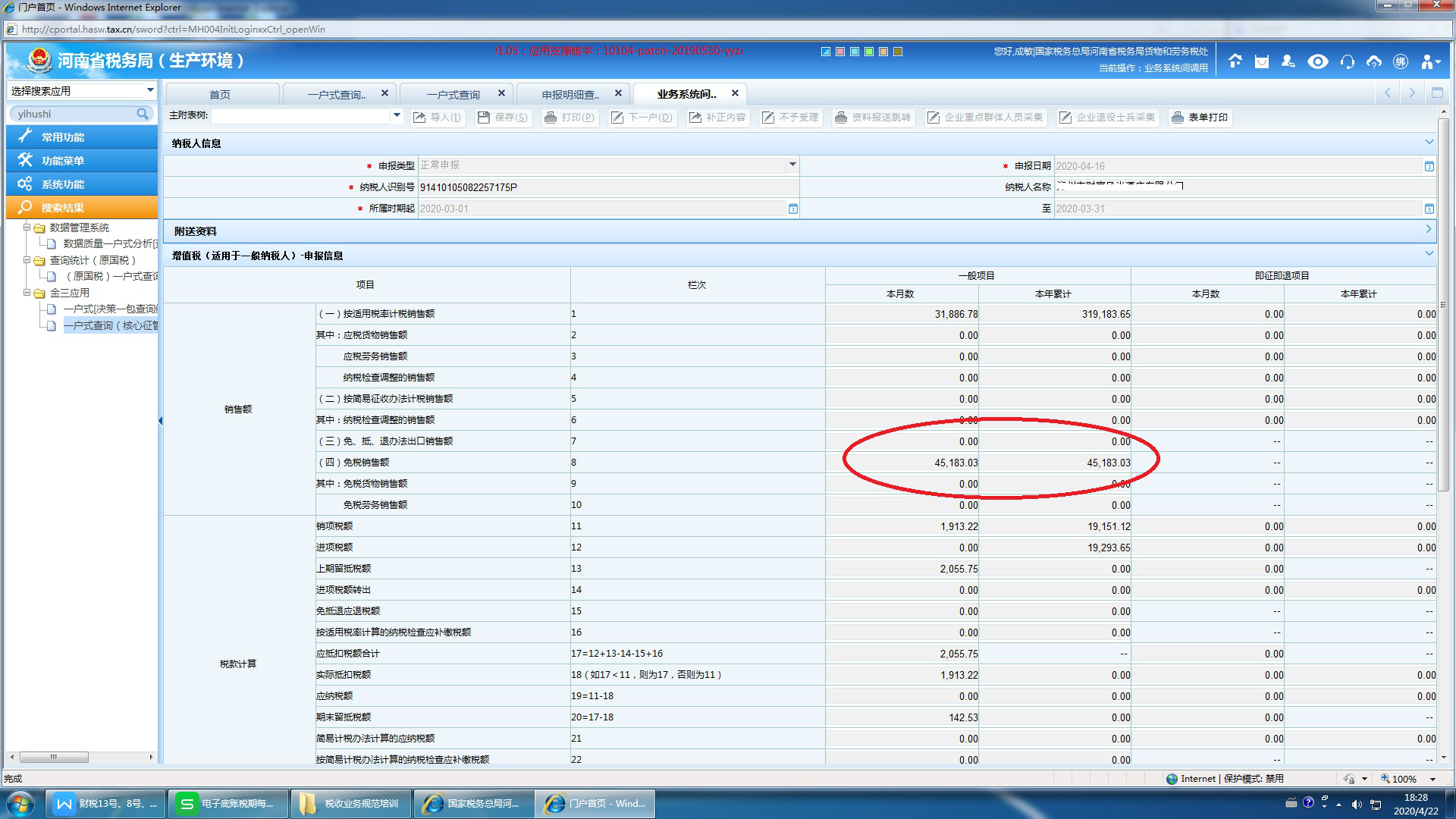Viewport: 1456px width, 819px height.
Task: Click the cloud help icon
Action: [x=1374, y=61]
